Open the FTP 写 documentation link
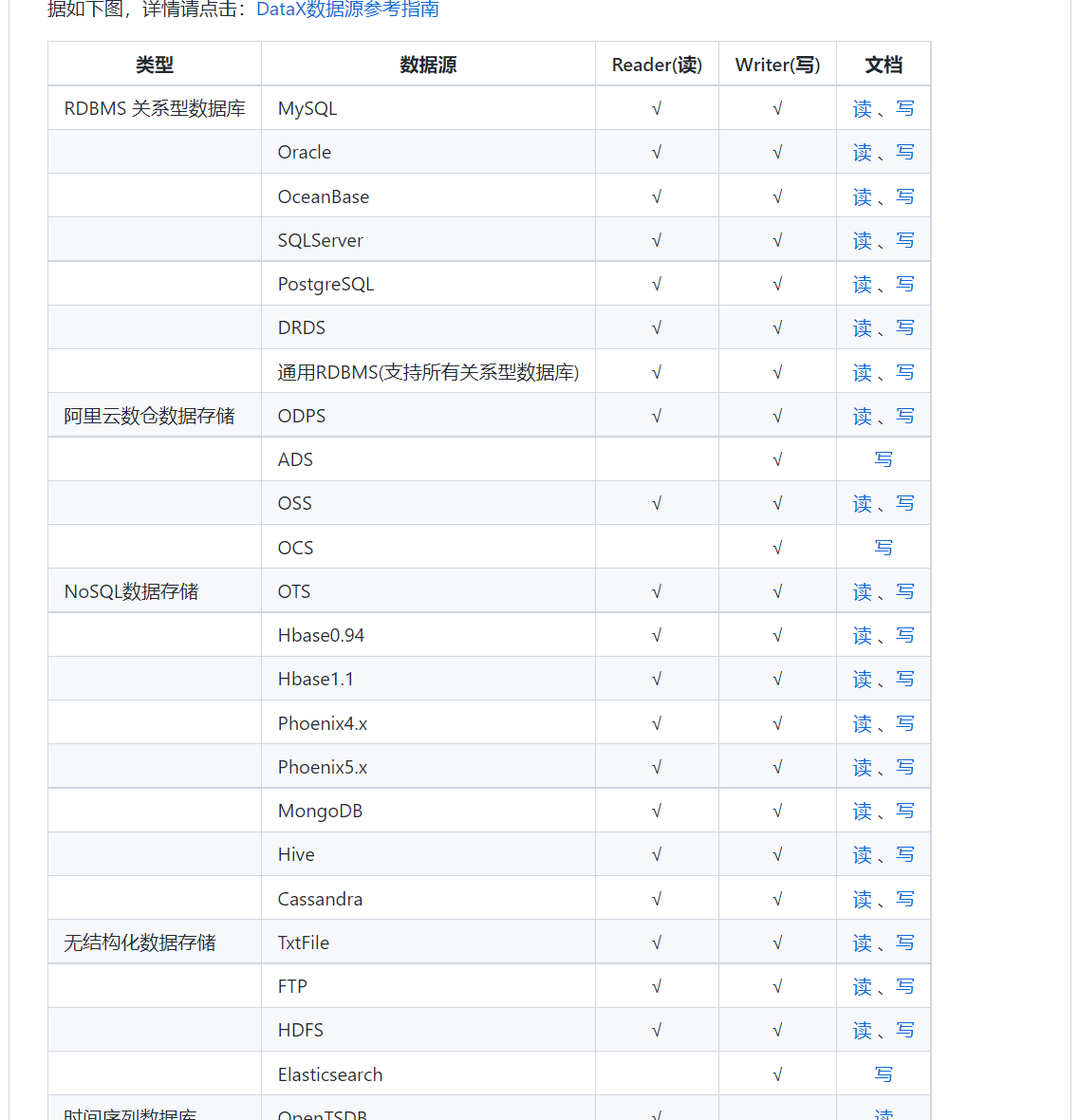Image resolution: width=1079 pixels, height=1120 pixels. tap(904, 986)
